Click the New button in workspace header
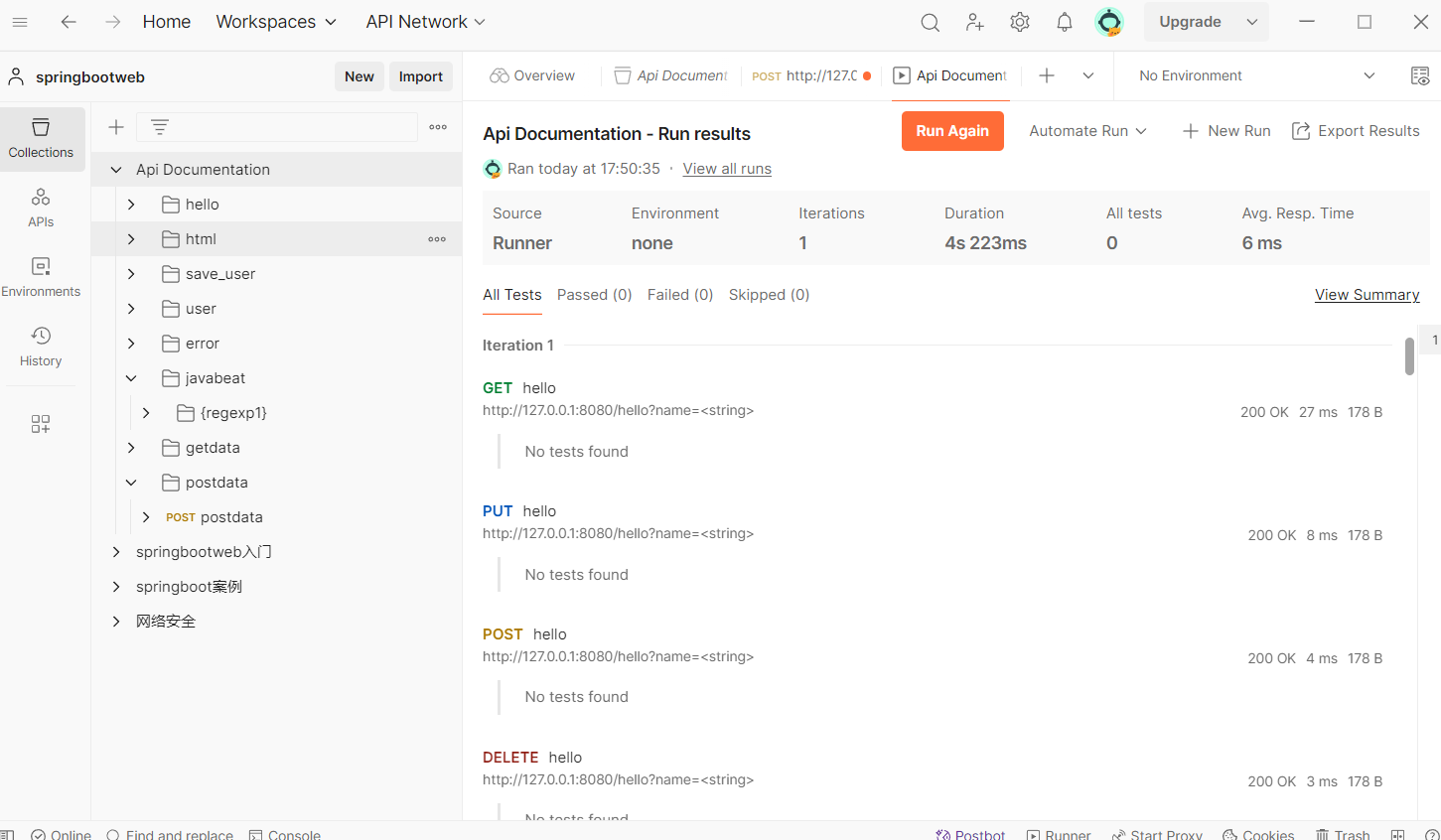 tap(360, 76)
